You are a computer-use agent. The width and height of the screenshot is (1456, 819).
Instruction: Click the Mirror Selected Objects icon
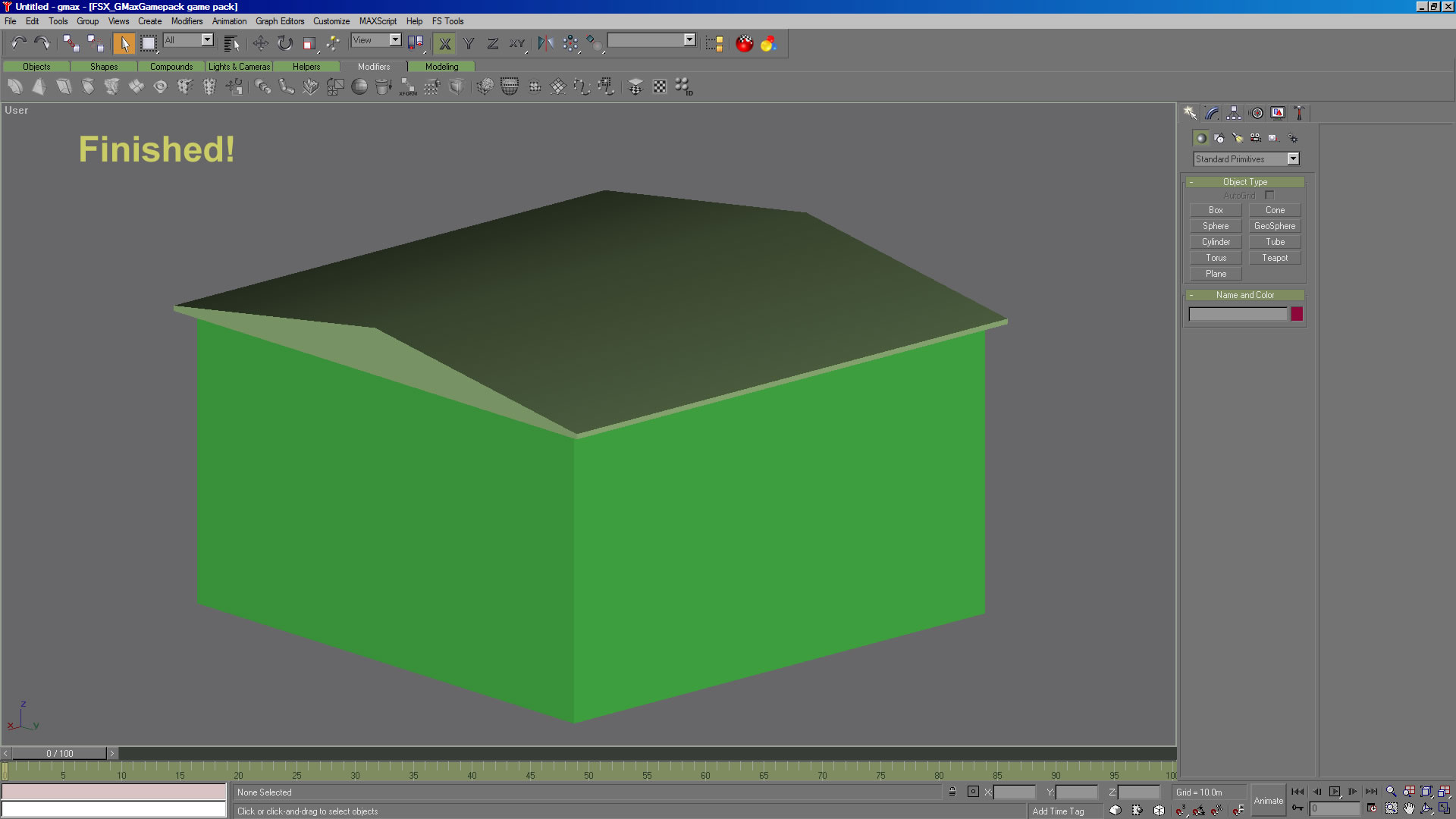(x=545, y=43)
